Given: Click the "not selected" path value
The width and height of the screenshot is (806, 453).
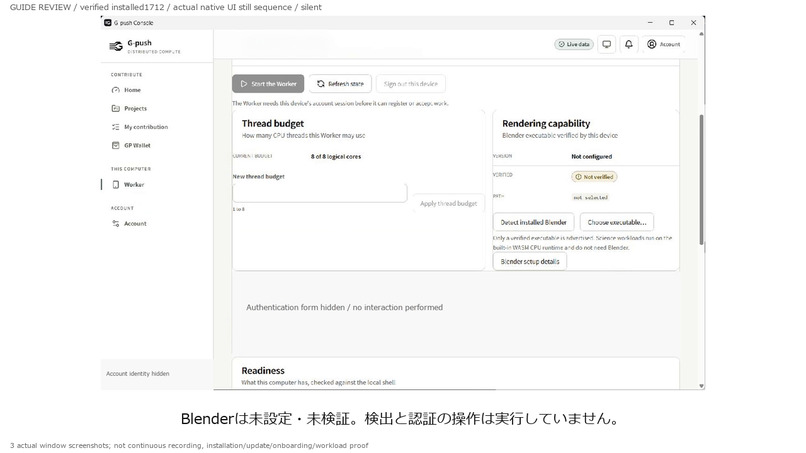Looking at the screenshot, I should (590, 197).
